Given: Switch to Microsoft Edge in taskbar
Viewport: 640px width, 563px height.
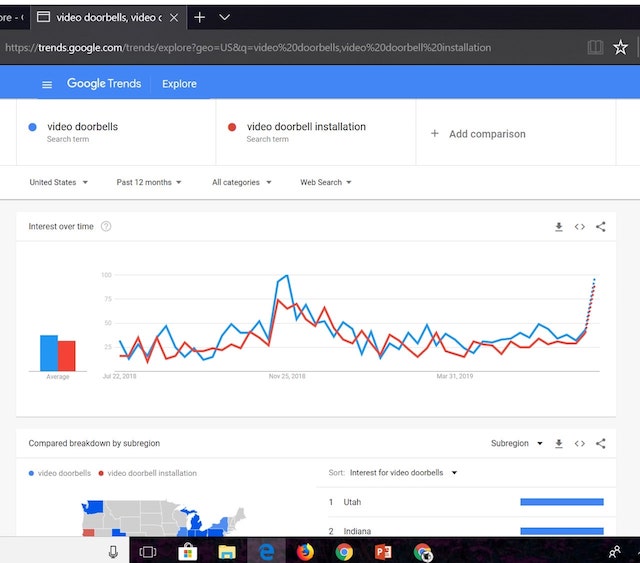Looking at the screenshot, I should pos(267,552).
